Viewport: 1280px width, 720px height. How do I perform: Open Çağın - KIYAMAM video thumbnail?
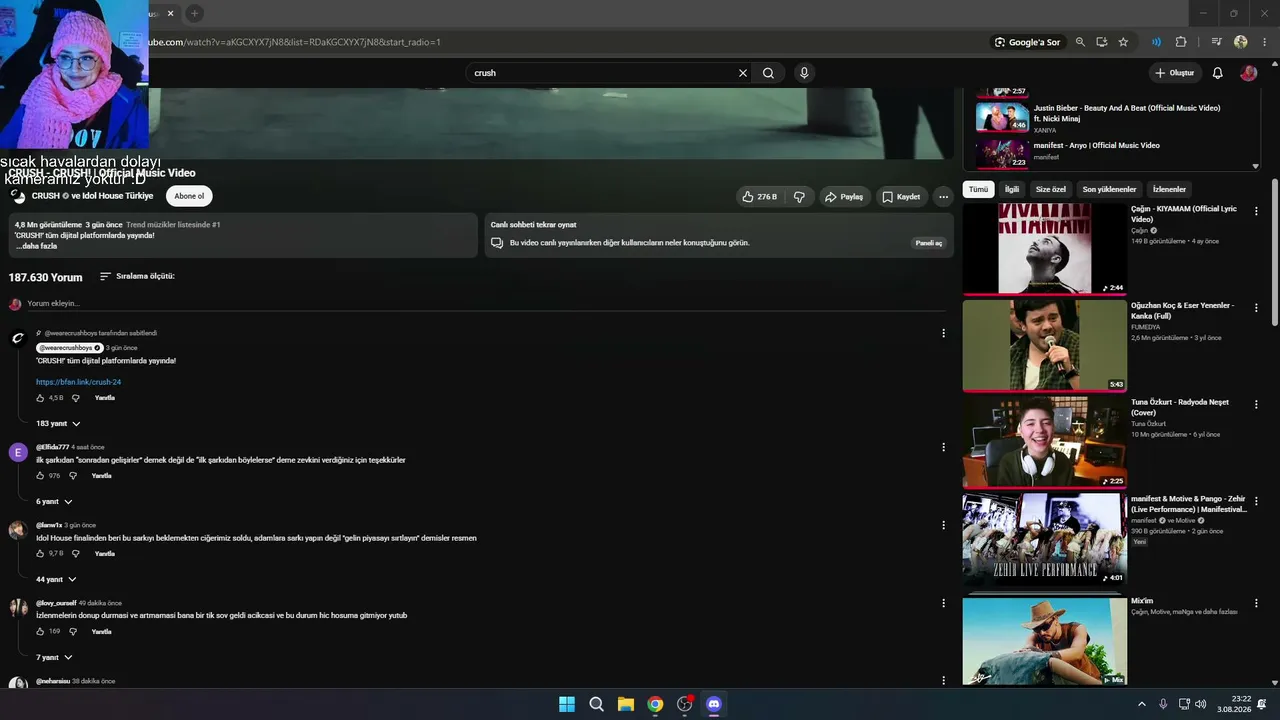1045,248
